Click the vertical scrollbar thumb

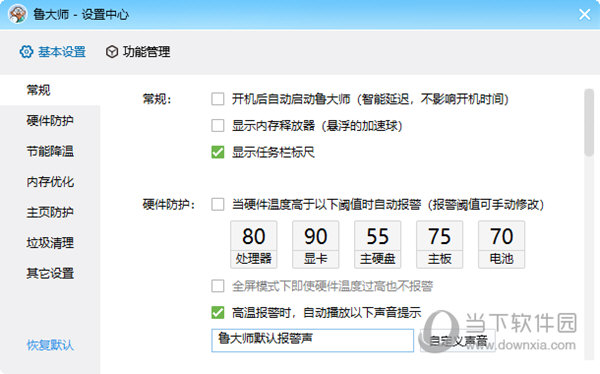point(589,122)
